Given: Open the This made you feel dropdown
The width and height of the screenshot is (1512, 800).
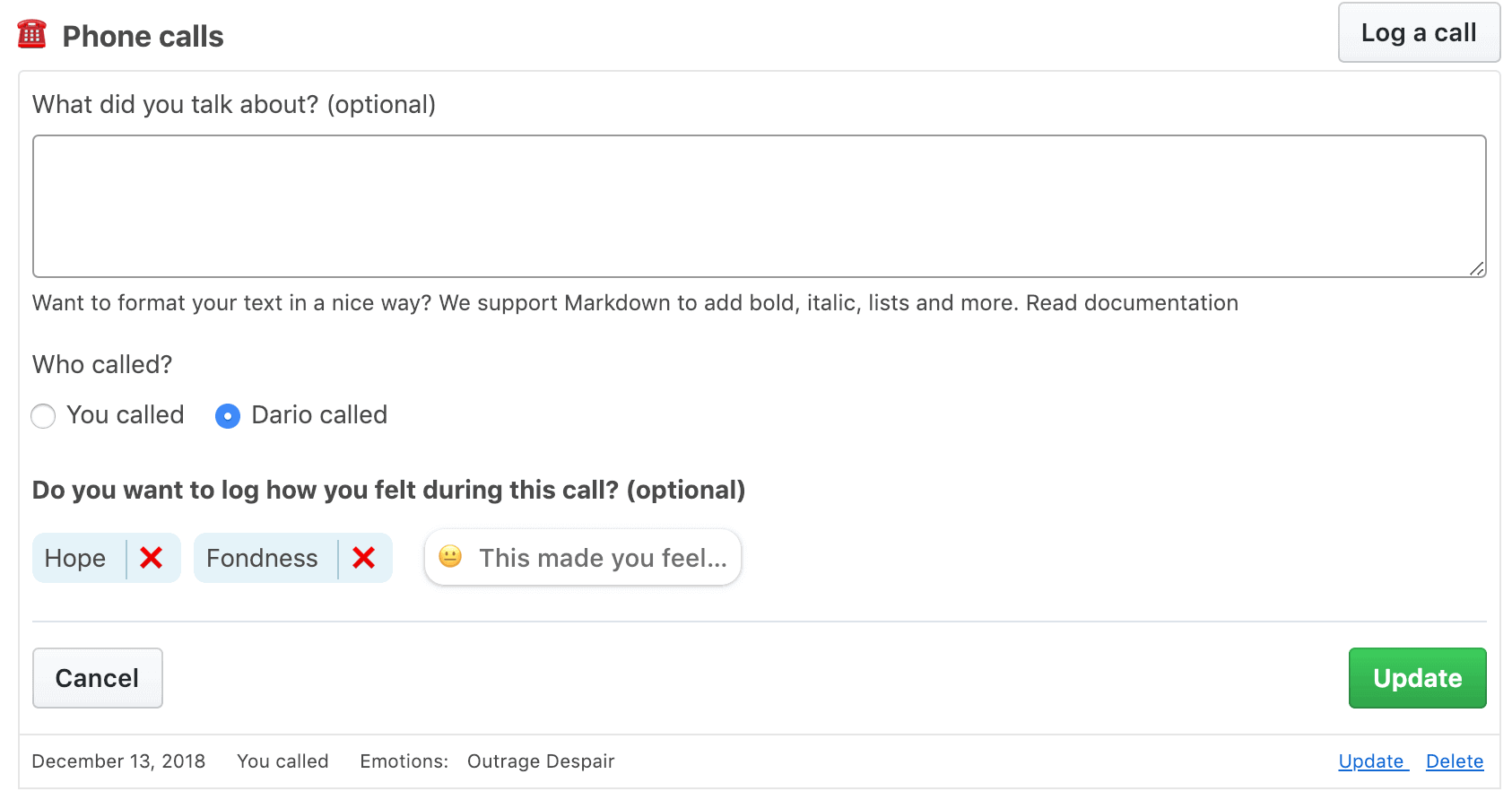Looking at the screenshot, I should click(x=583, y=557).
